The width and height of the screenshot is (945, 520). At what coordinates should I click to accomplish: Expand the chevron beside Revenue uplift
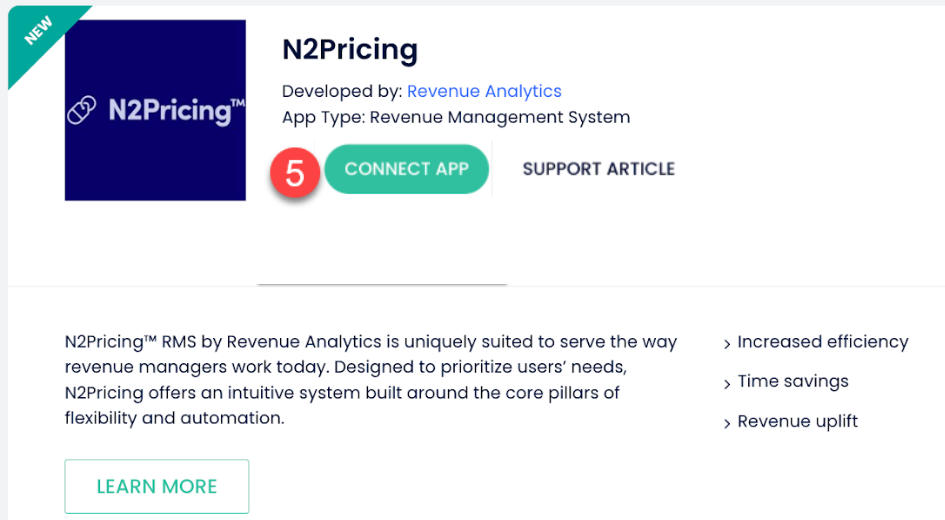click(x=727, y=423)
